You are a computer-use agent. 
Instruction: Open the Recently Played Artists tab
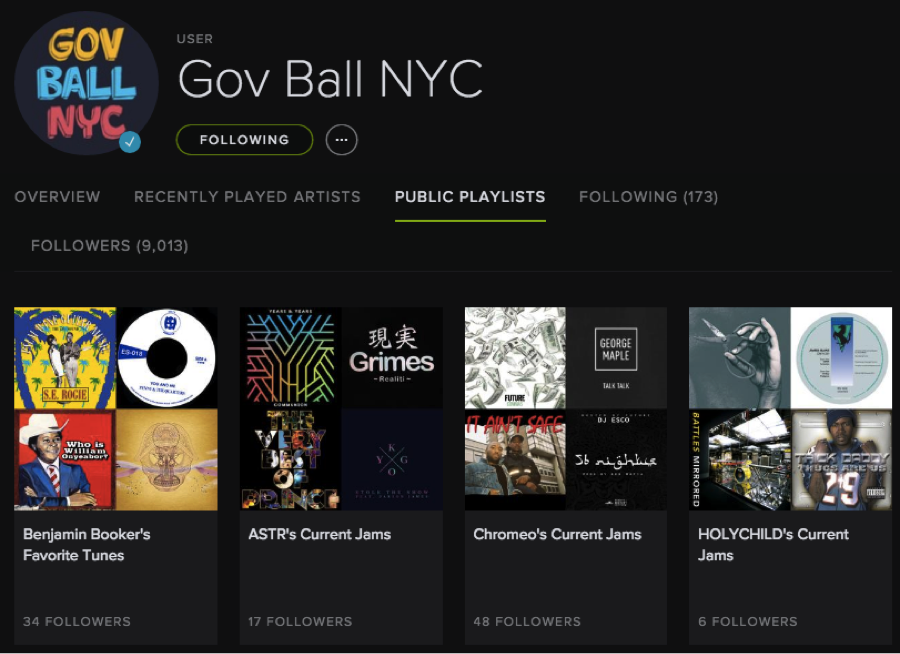click(247, 197)
